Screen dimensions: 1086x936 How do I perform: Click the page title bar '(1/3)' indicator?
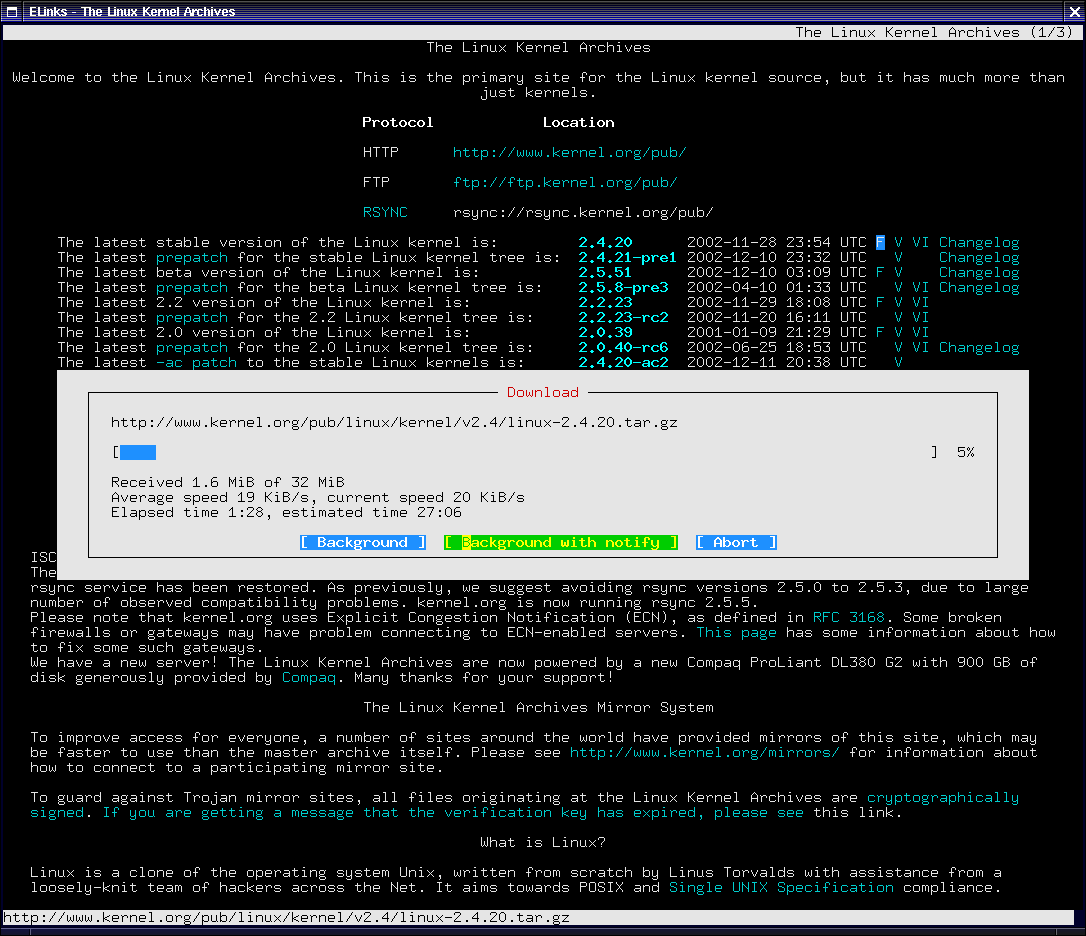[x=1051, y=33]
